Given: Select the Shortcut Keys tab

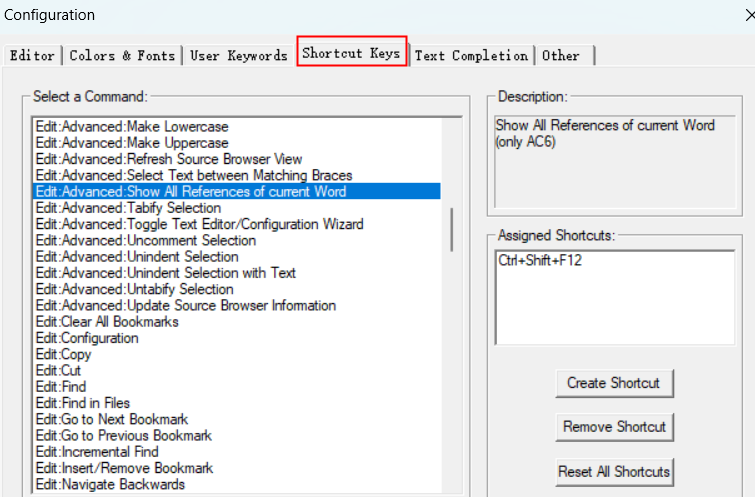Looking at the screenshot, I should pyautogui.click(x=351, y=53).
